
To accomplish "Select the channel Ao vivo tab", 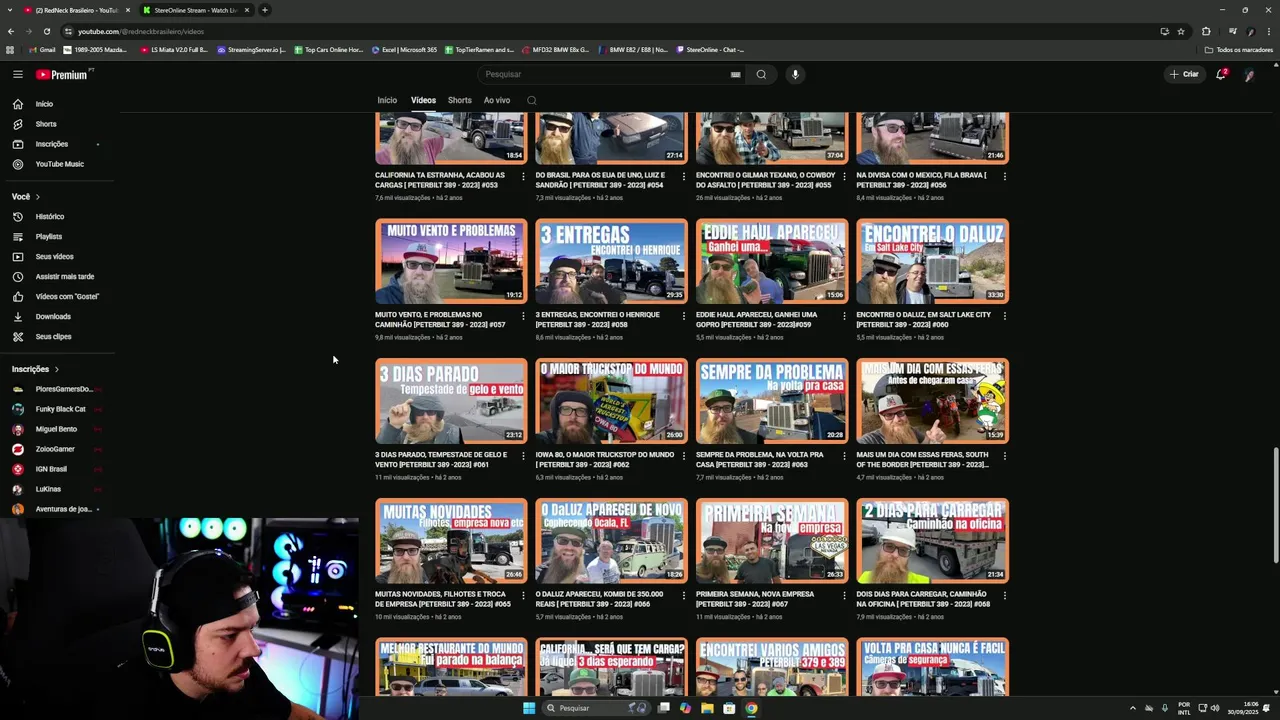I will (497, 100).
